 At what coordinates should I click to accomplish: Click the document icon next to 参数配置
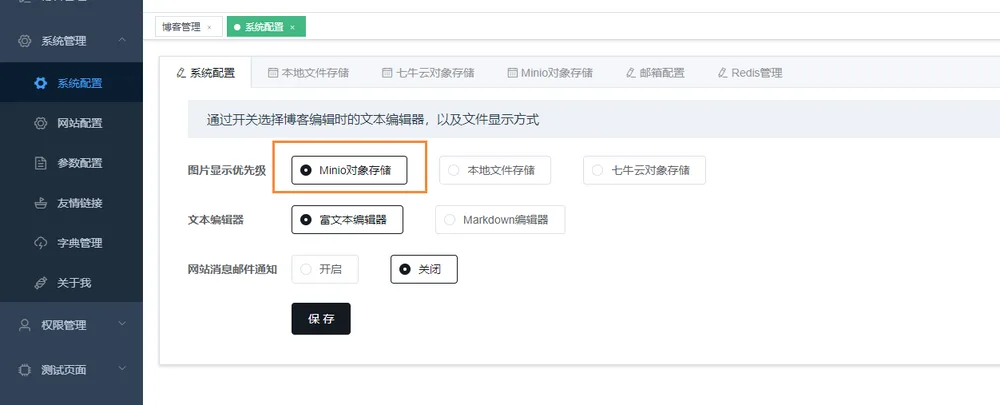(40, 163)
